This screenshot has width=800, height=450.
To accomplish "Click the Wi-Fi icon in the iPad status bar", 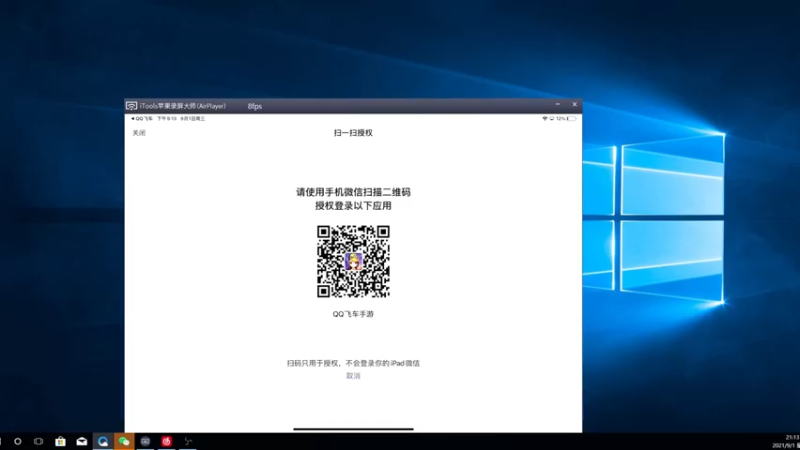I will (544, 118).
